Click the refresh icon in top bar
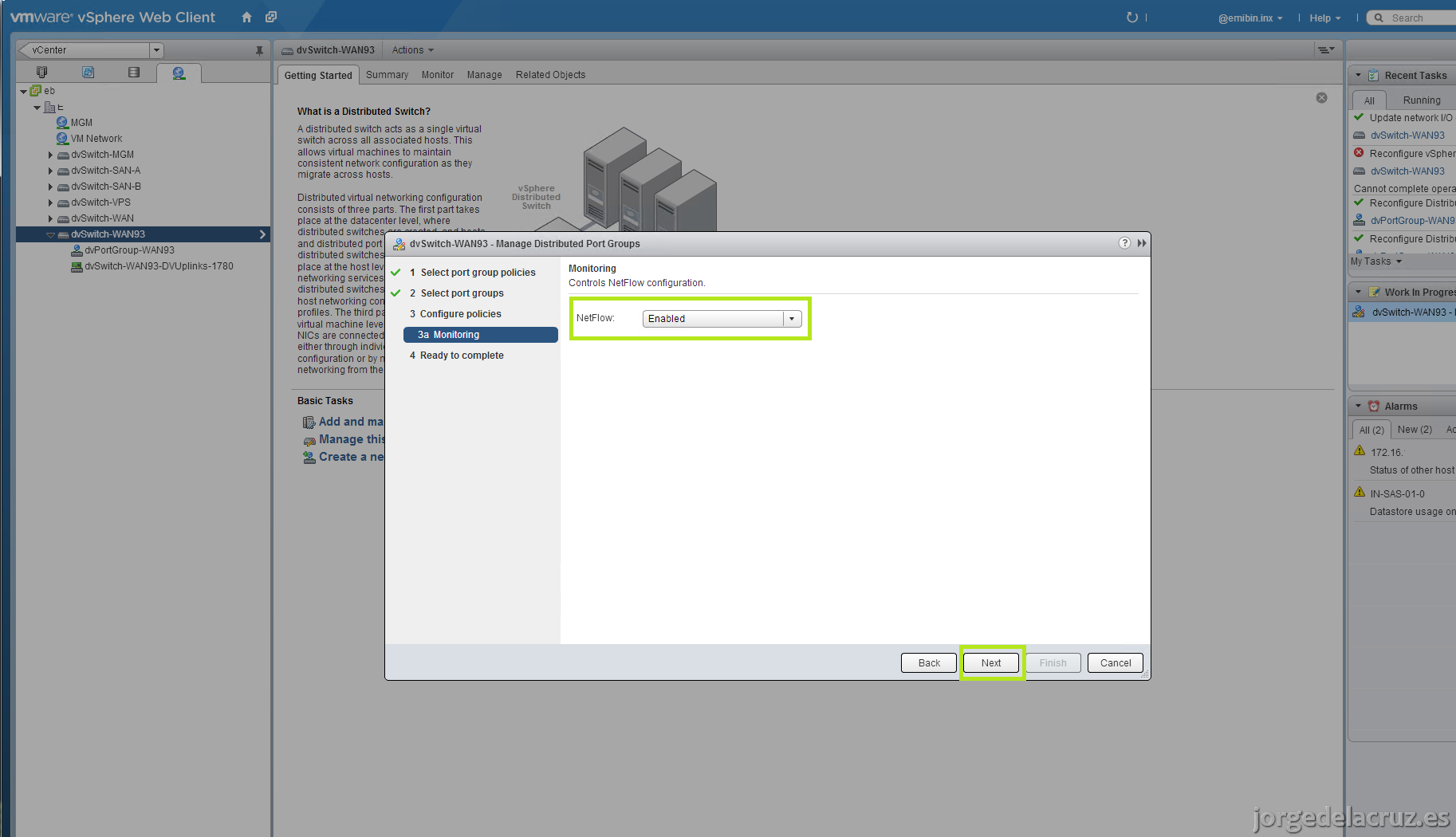This screenshot has height=837, width=1456. pos(1131,18)
